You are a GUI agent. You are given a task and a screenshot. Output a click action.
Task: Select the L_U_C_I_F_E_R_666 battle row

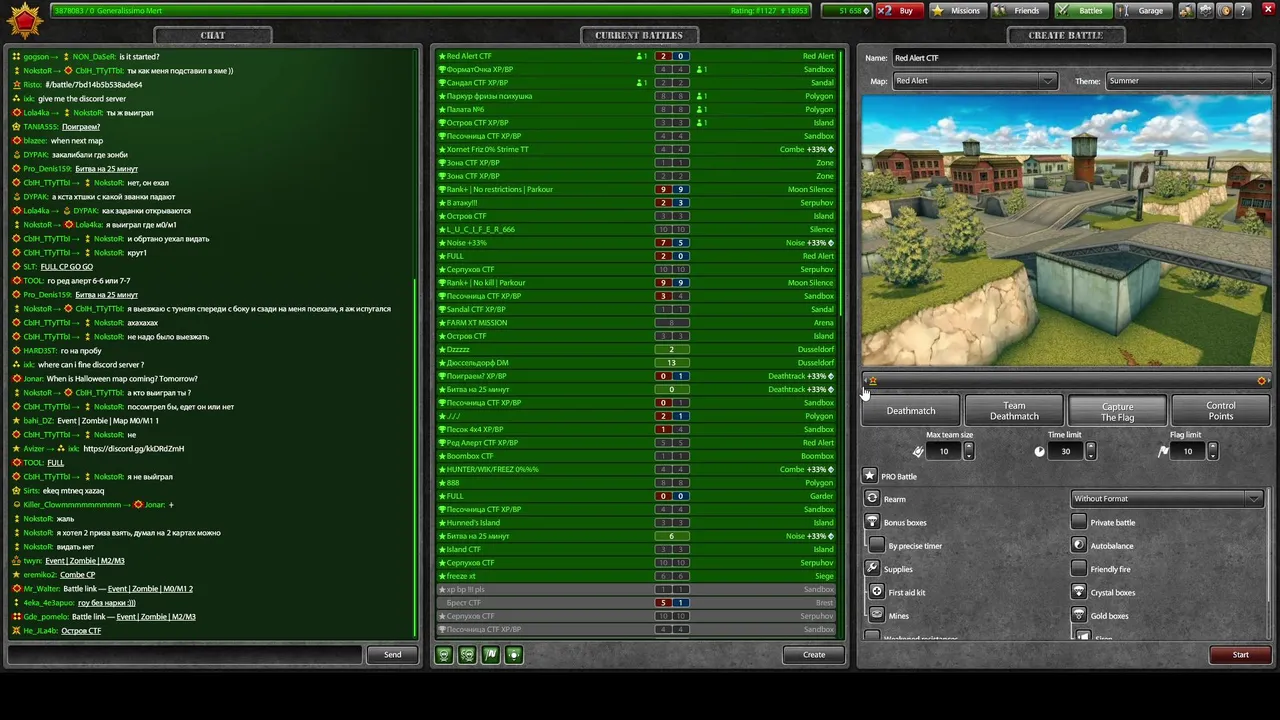click(636, 229)
